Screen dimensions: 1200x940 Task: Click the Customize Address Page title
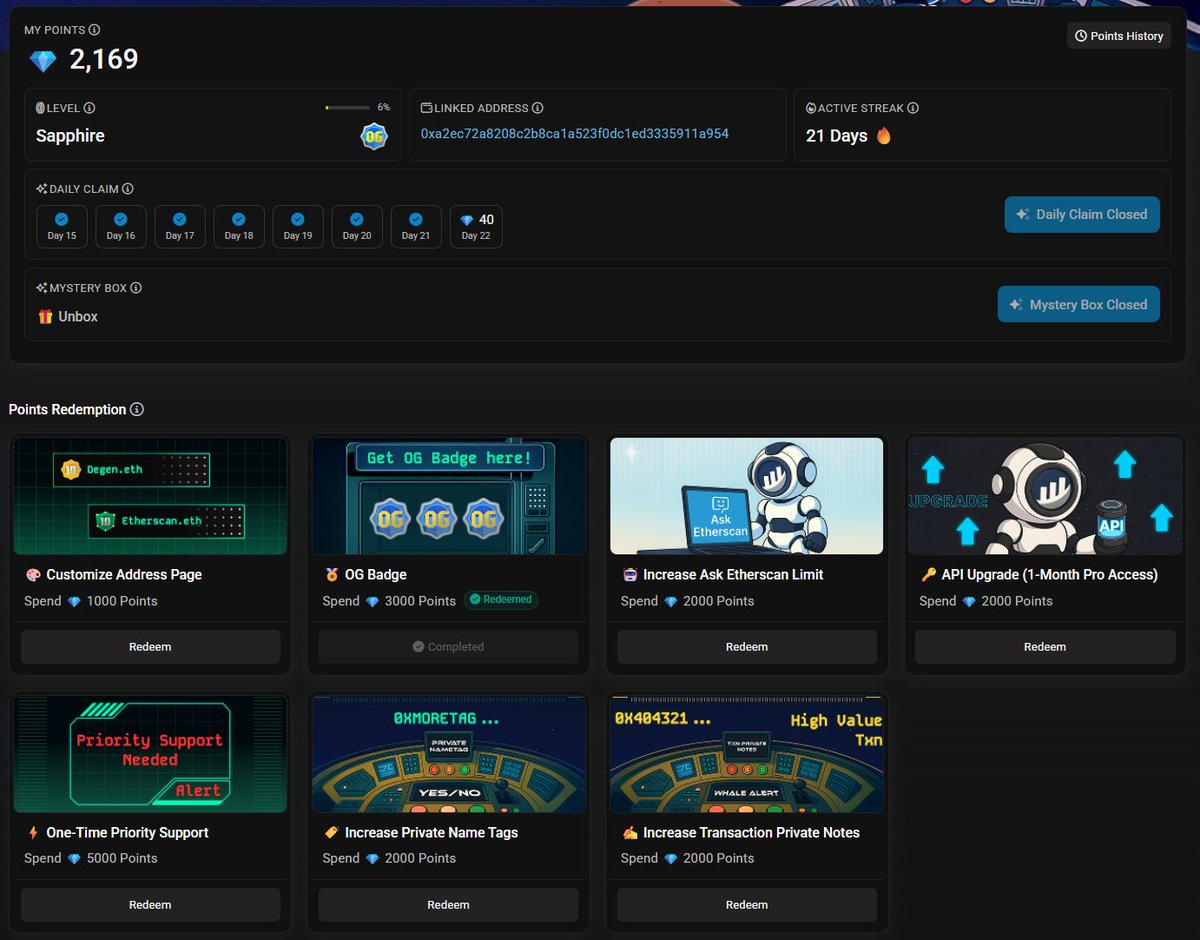[124, 575]
